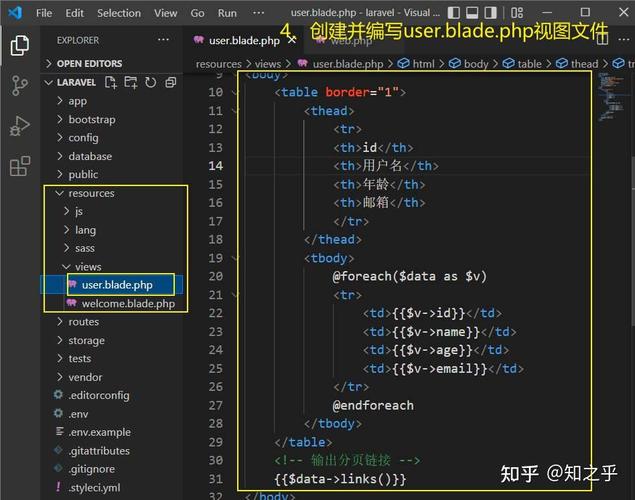Open the Explorer panel more actions menu
Viewport: 635px width, 500px height.
coord(163,40)
